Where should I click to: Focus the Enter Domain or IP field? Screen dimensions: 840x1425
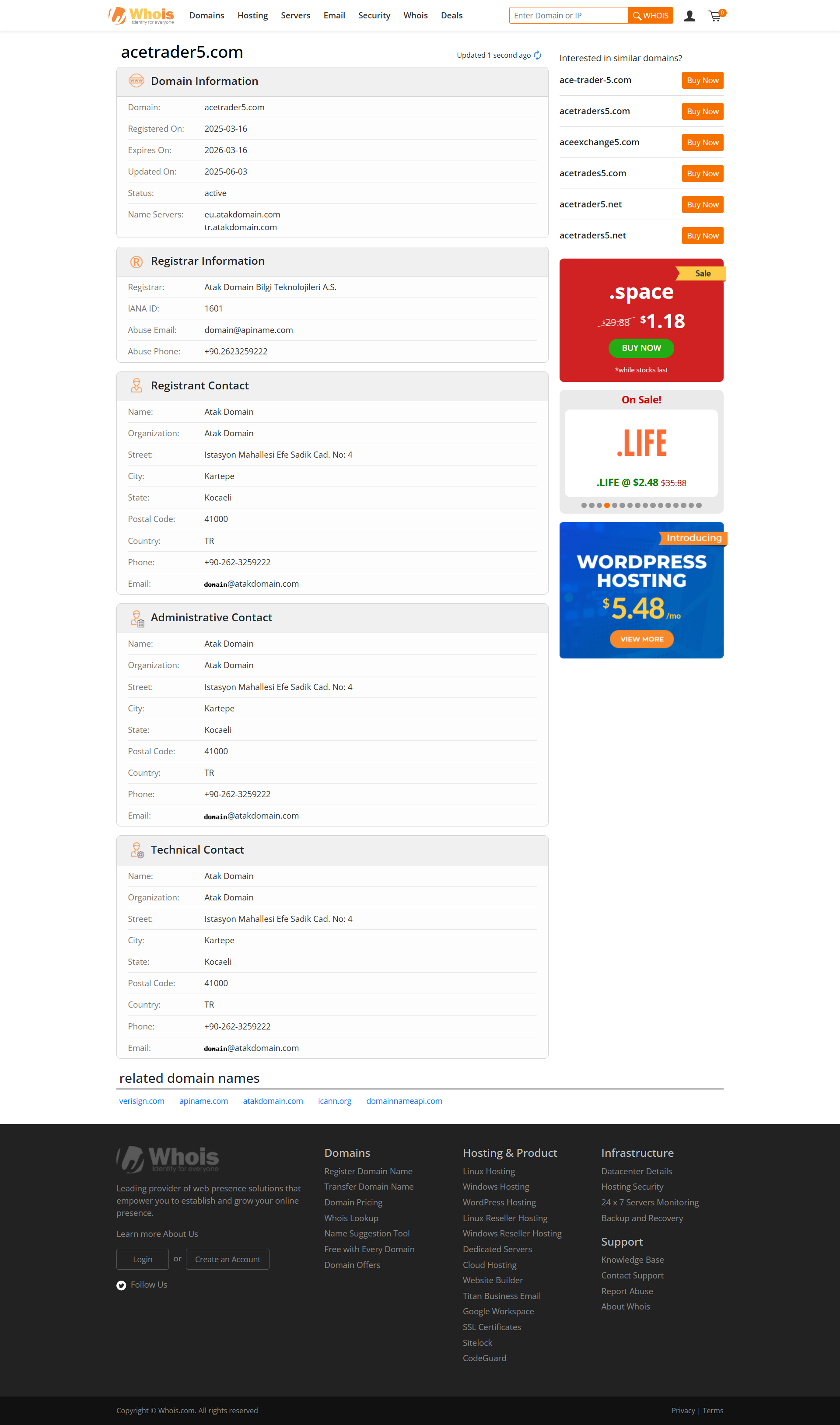[568, 15]
